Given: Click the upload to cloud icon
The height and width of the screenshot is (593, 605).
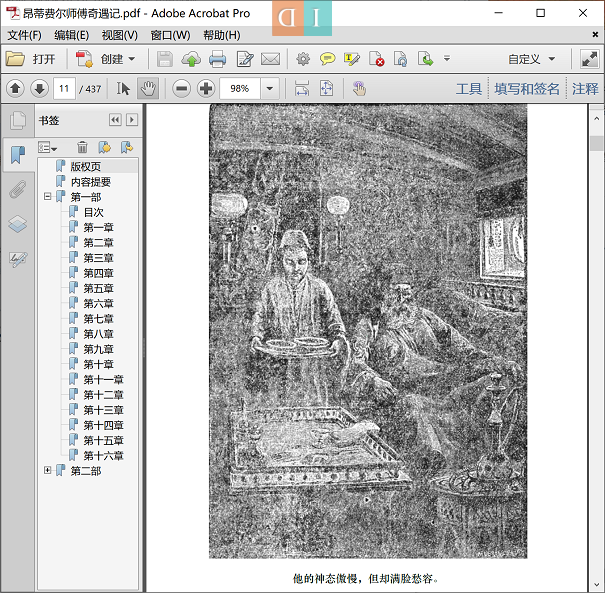Looking at the screenshot, I should [191, 59].
